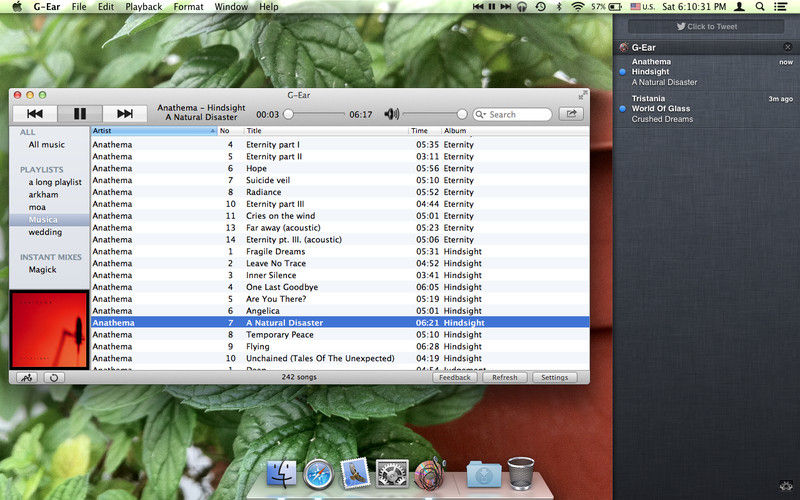Open the wedding playlist
800x500 pixels.
(45, 232)
